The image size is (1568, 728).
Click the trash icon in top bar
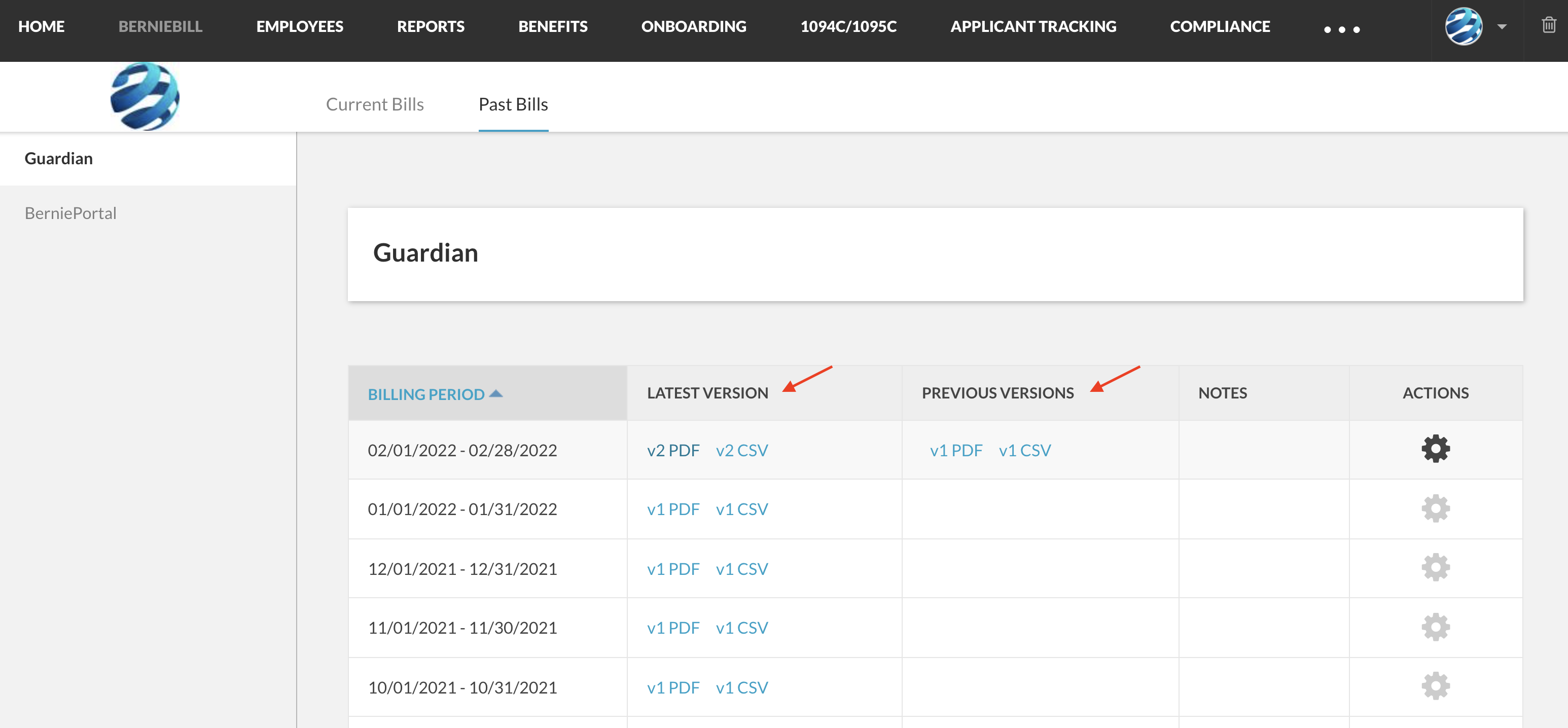1549,25
